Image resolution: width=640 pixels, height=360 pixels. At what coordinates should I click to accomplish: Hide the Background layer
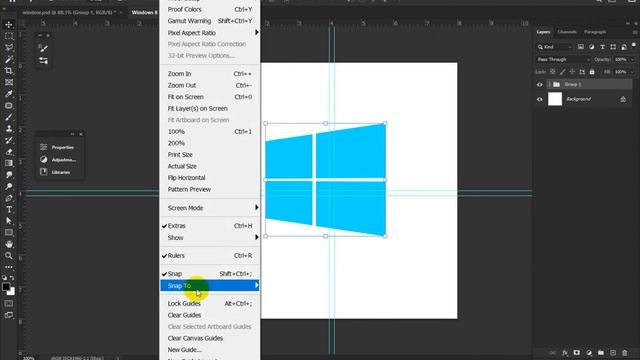540,100
